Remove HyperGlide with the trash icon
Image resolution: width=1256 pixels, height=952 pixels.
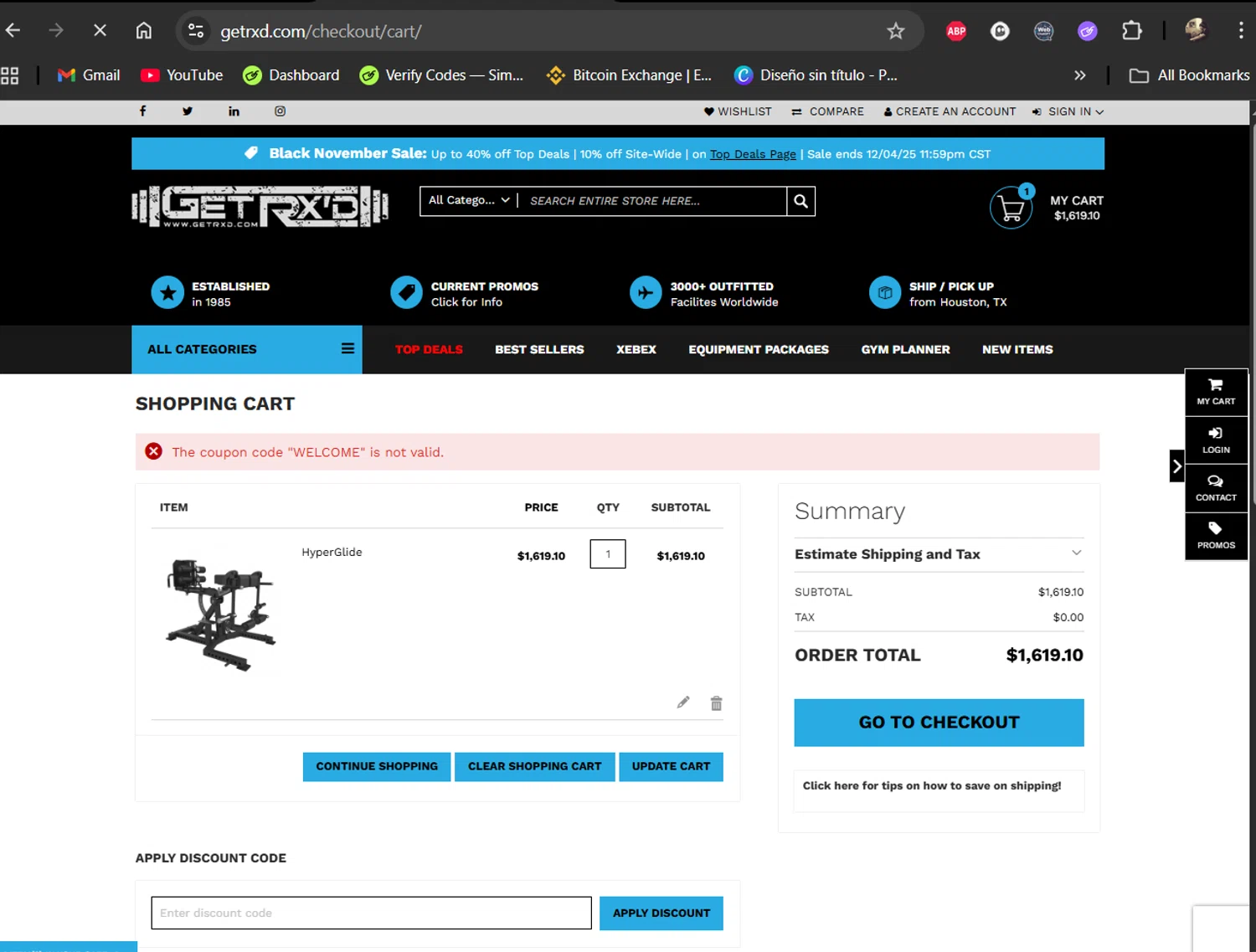pos(716,703)
